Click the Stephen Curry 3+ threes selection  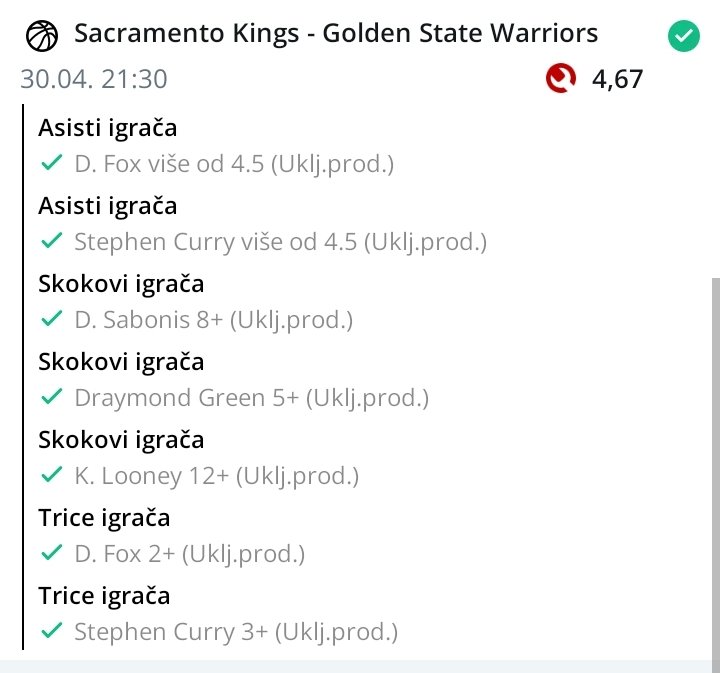pyautogui.click(x=236, y=632)
